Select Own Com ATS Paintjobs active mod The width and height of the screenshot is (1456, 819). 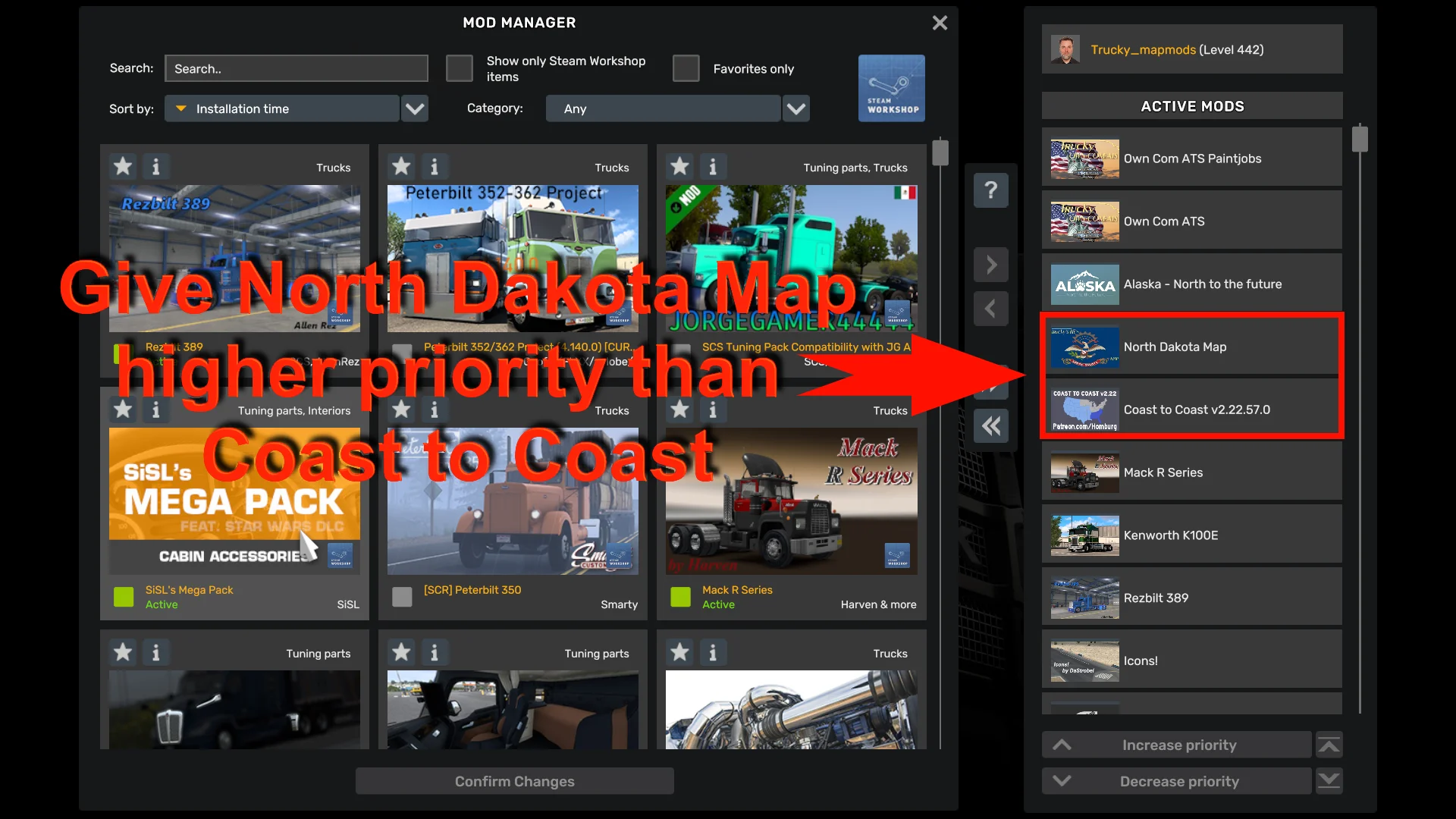pos(1191,158)
